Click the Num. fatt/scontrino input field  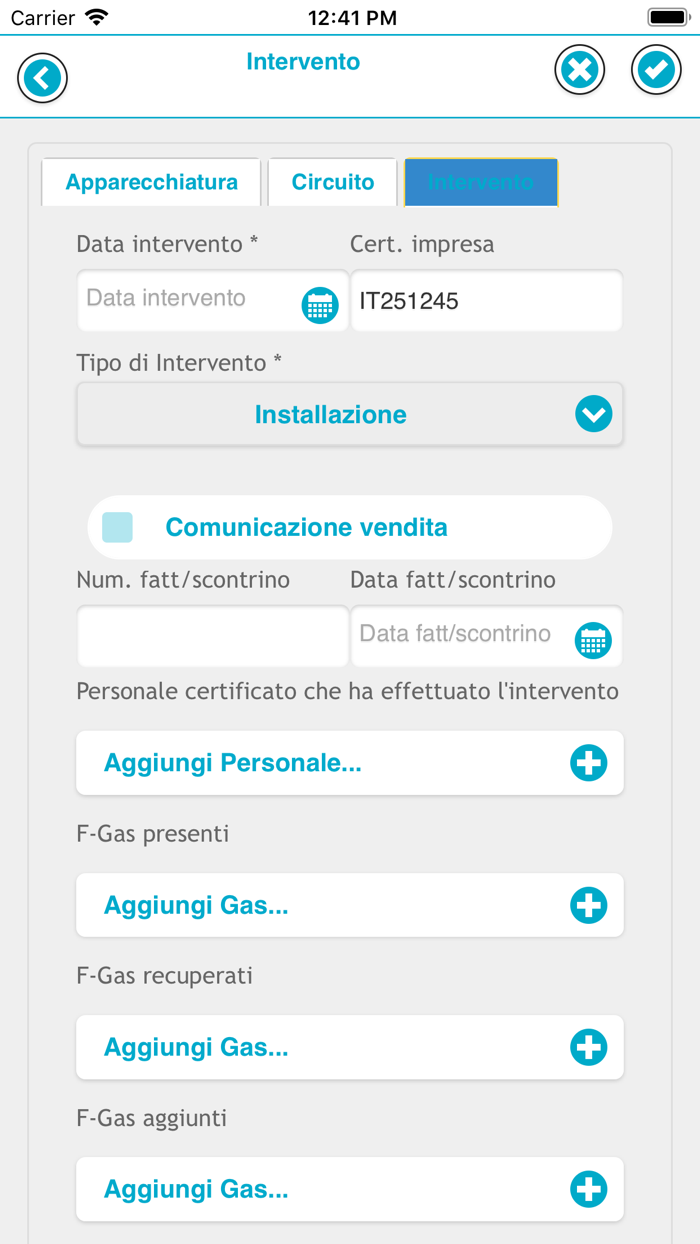point(212,637)
